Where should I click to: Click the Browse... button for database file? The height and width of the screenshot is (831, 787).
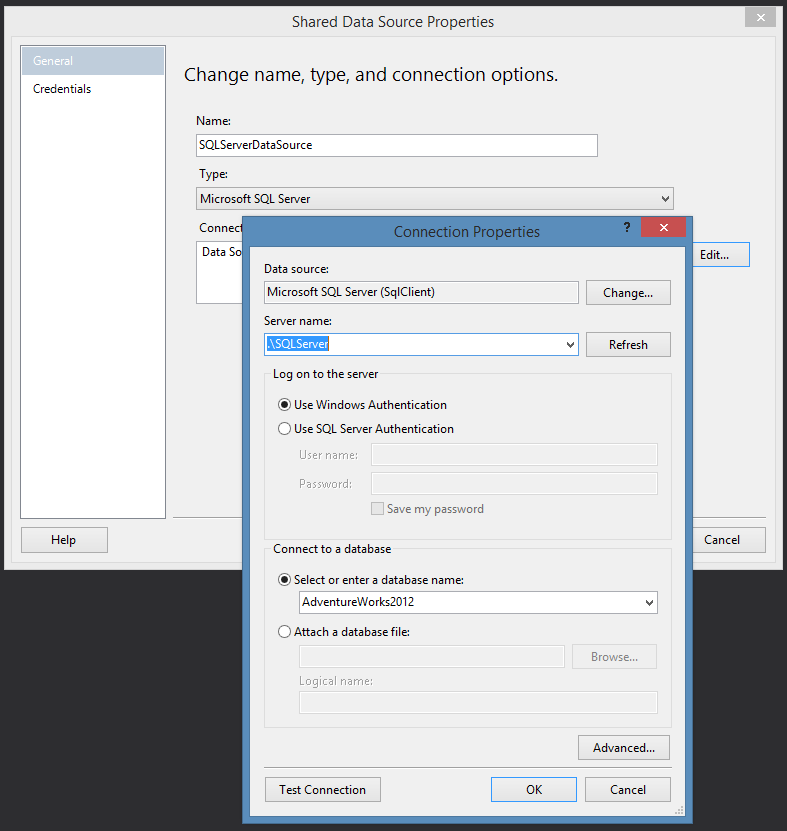coord(614,657)
